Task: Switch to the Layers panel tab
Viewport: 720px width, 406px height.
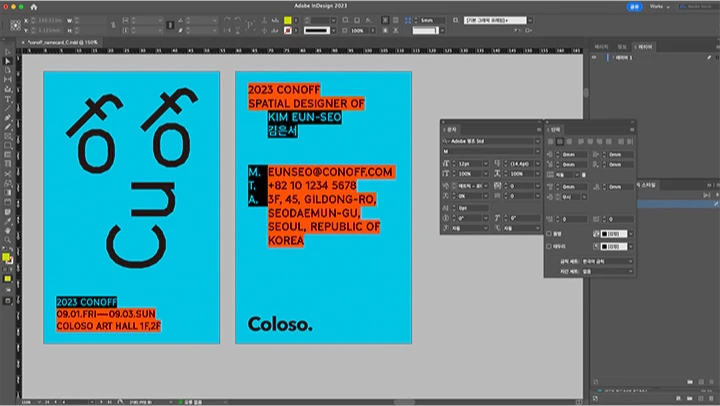Action: (645, 47)
